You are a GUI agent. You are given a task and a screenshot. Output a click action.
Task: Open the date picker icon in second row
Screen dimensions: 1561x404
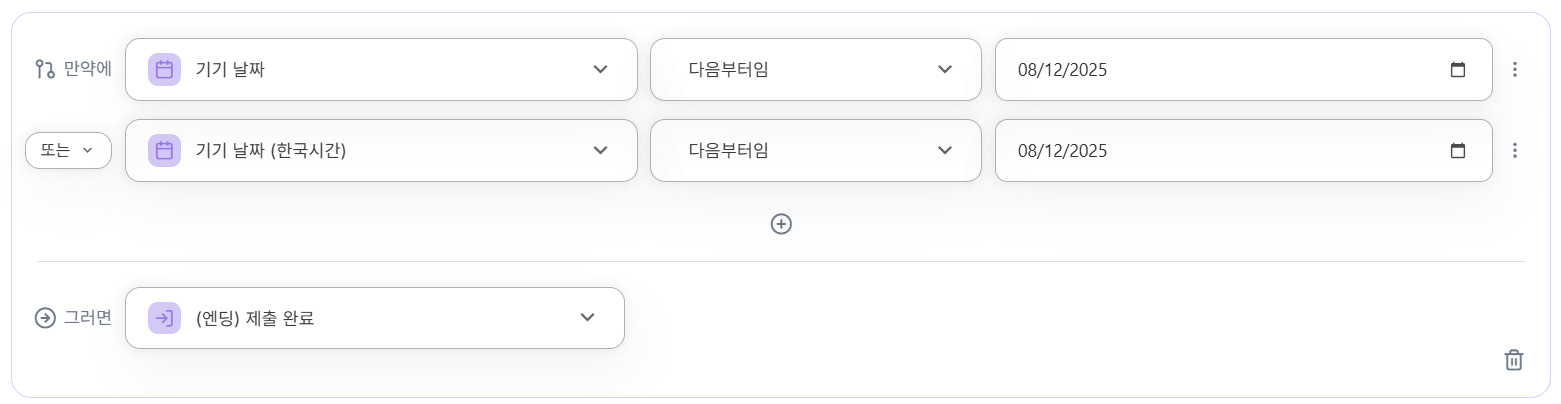[x=1458, y=151]
